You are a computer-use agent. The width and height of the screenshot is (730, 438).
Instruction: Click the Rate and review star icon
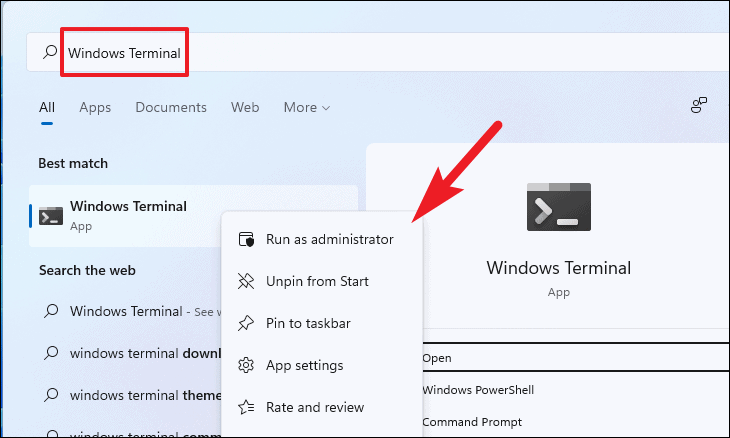point(246,407)
